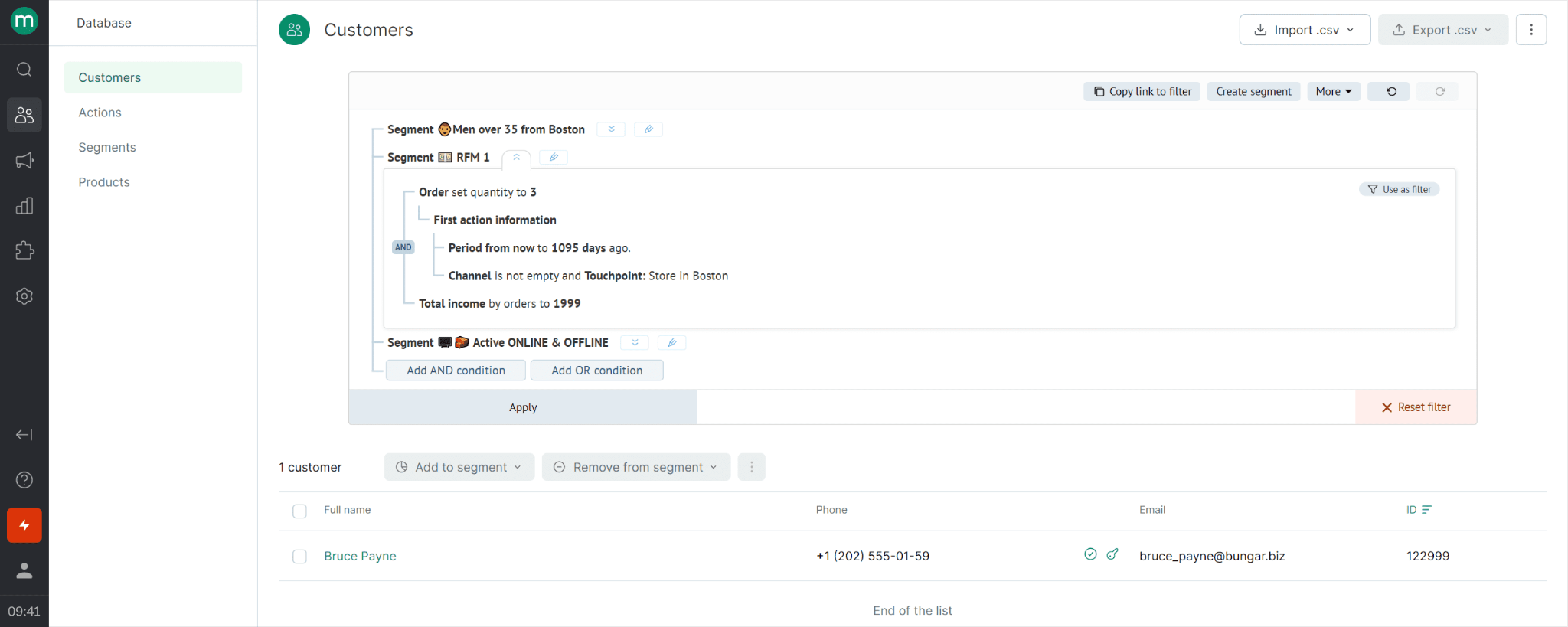Click Use as filter button
Viewport: 1568px width, 627px height.
[1400, 189]
